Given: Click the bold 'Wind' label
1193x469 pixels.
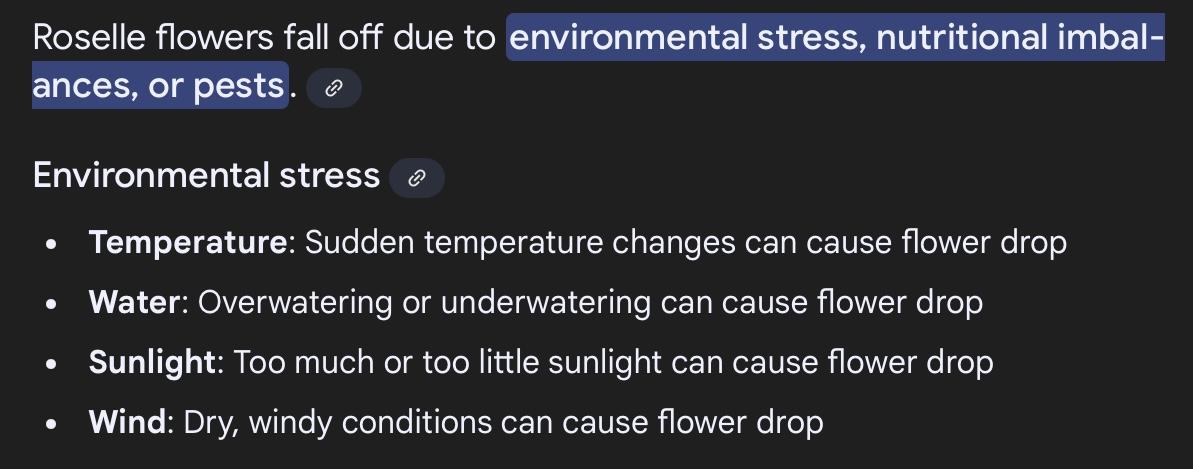Looking at the screenshot, I should [126, 422].
